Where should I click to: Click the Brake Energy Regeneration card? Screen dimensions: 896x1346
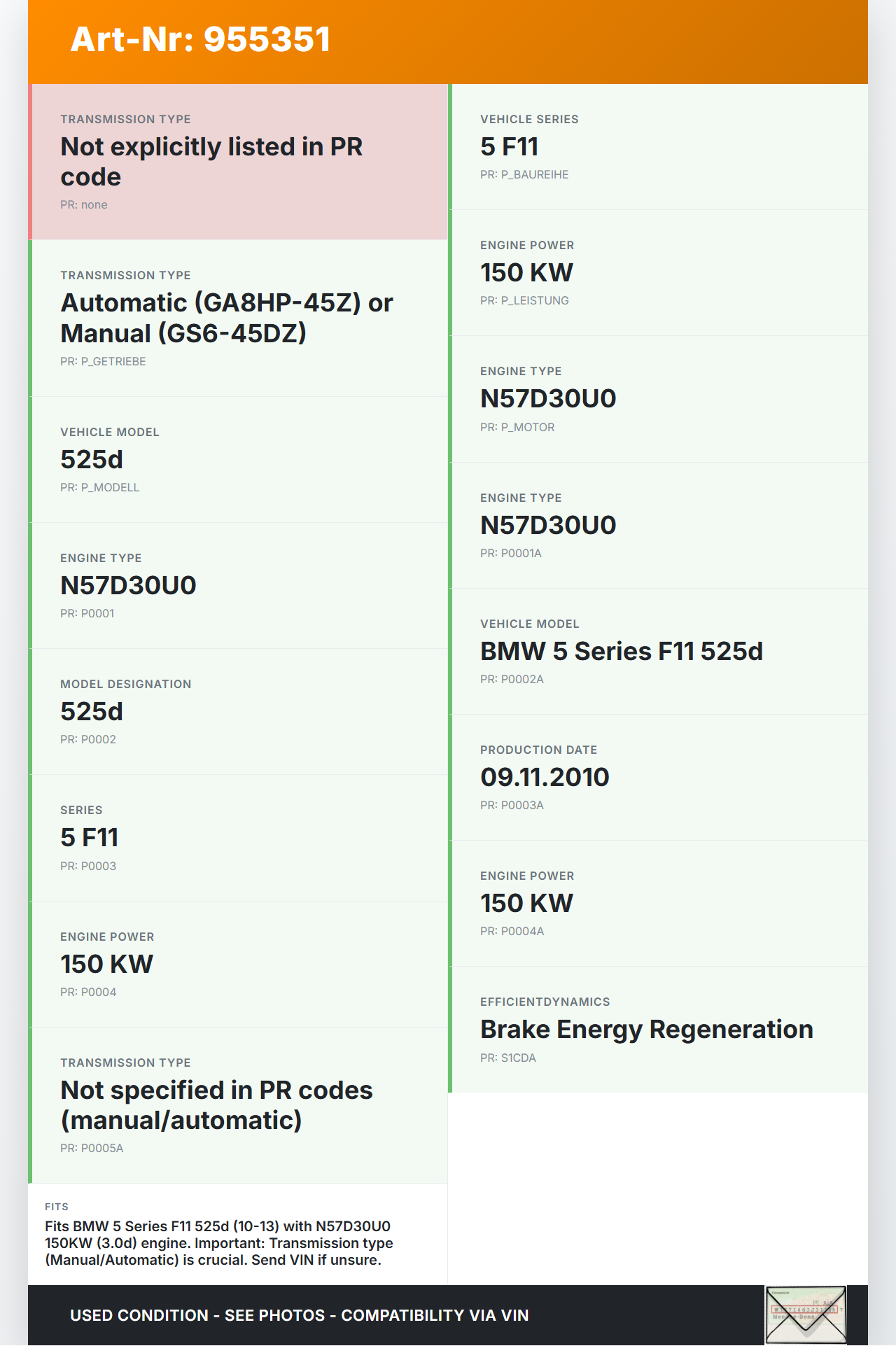(x=658, y=1030)
